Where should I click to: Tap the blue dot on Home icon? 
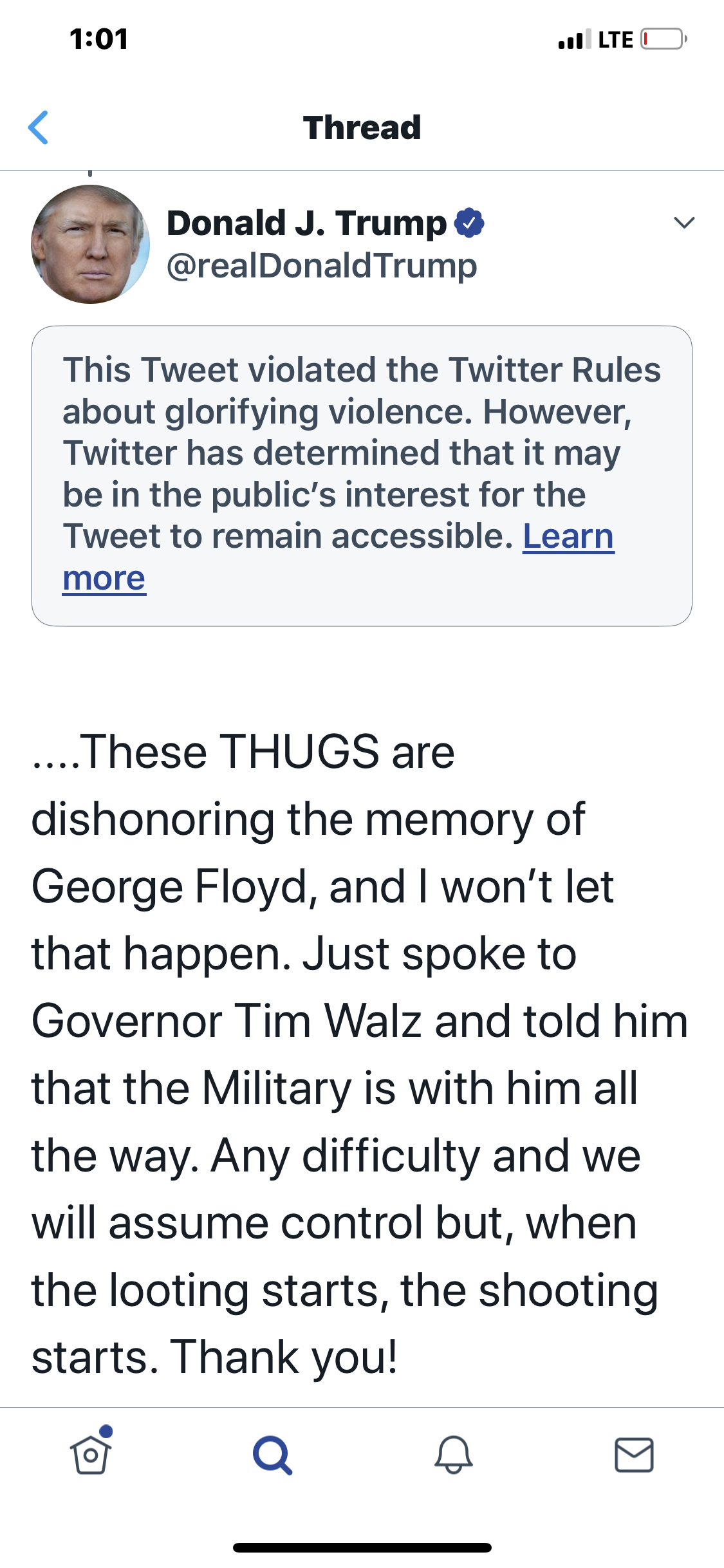107,1431
